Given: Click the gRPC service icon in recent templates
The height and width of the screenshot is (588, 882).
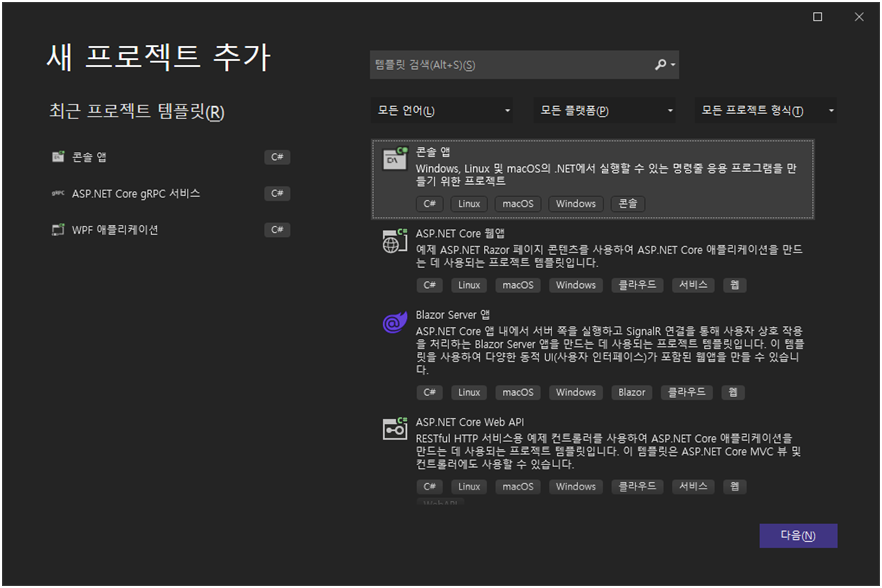Looking at the screenshot, I should click(58, 193).
